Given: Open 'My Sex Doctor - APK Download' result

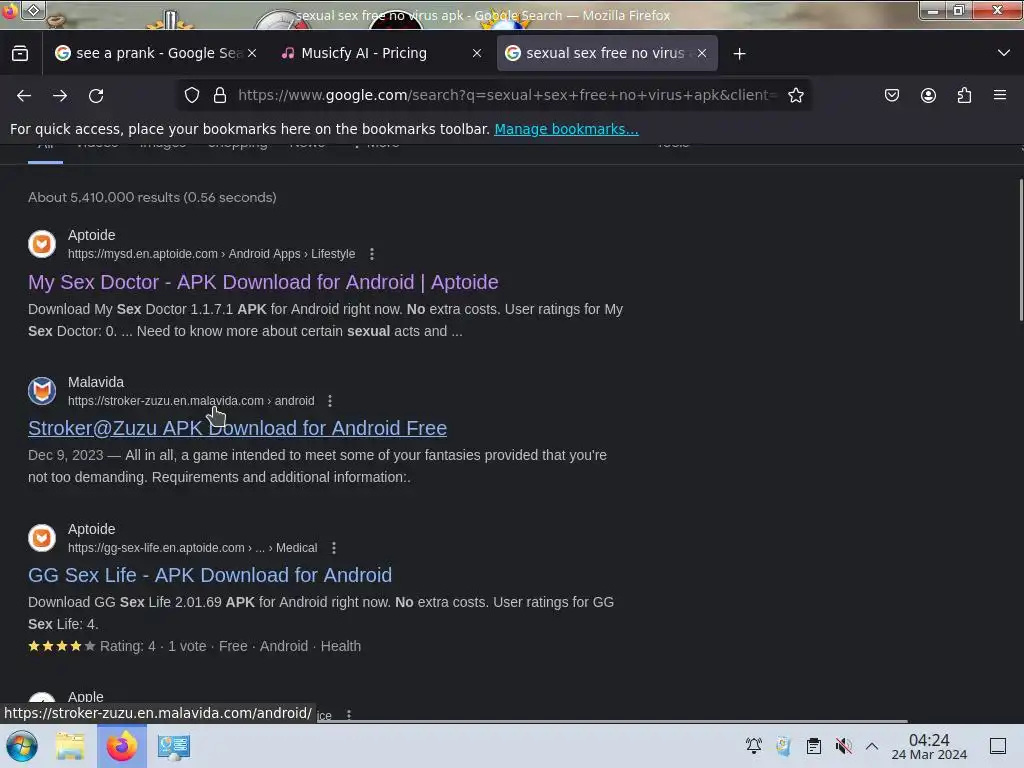Looking at the screenshot, I should [263, 282].
